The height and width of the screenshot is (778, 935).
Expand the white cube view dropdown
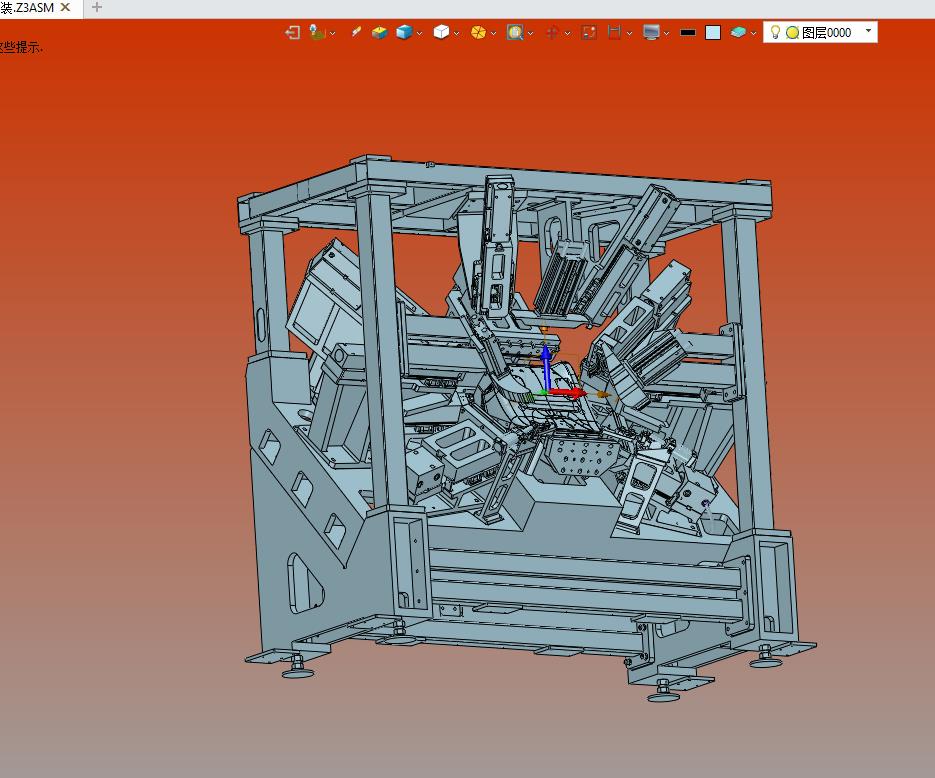(x=456, y=33)
